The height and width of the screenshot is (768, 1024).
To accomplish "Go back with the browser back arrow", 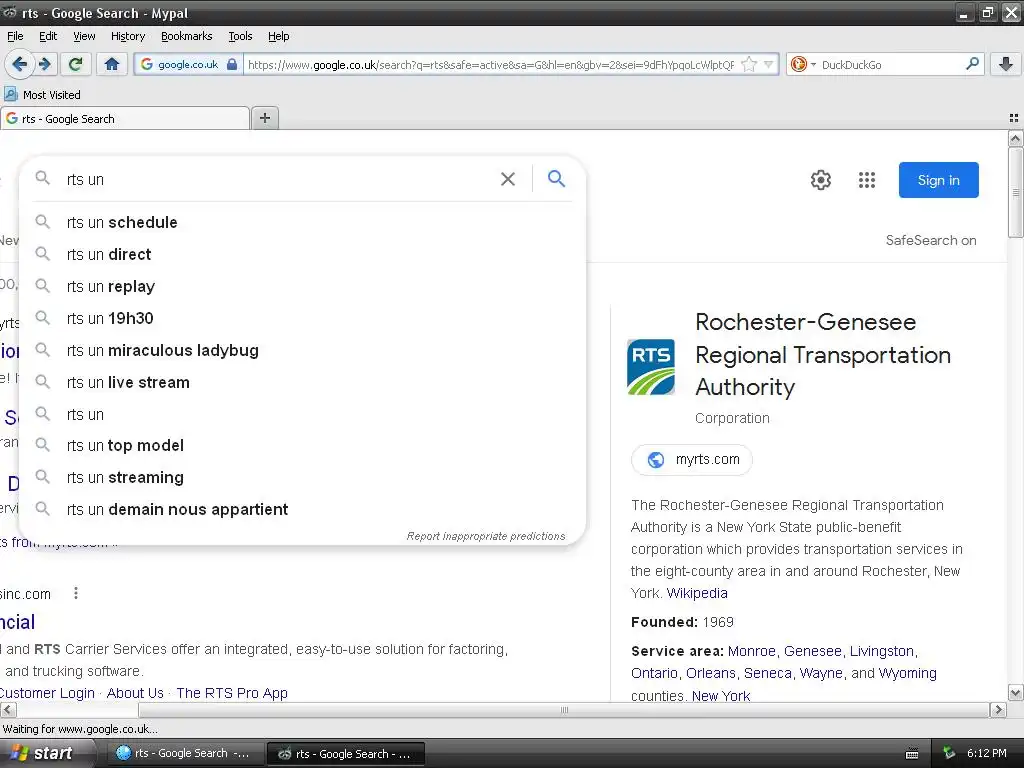I will pos(19,64).
